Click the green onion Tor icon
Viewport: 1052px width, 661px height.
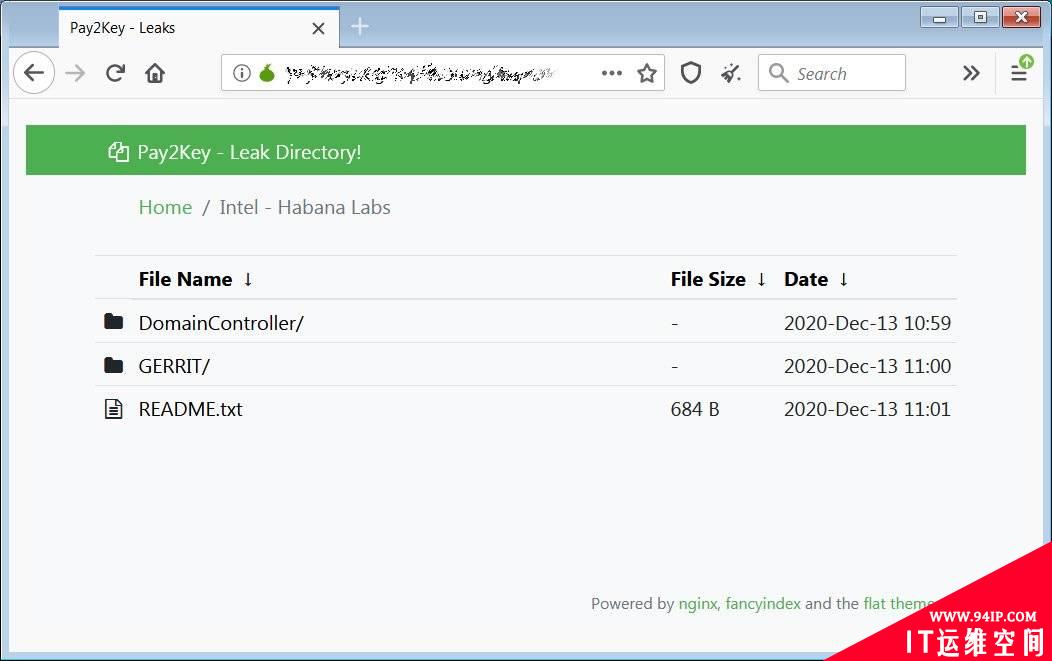click(x=267, y=72)
